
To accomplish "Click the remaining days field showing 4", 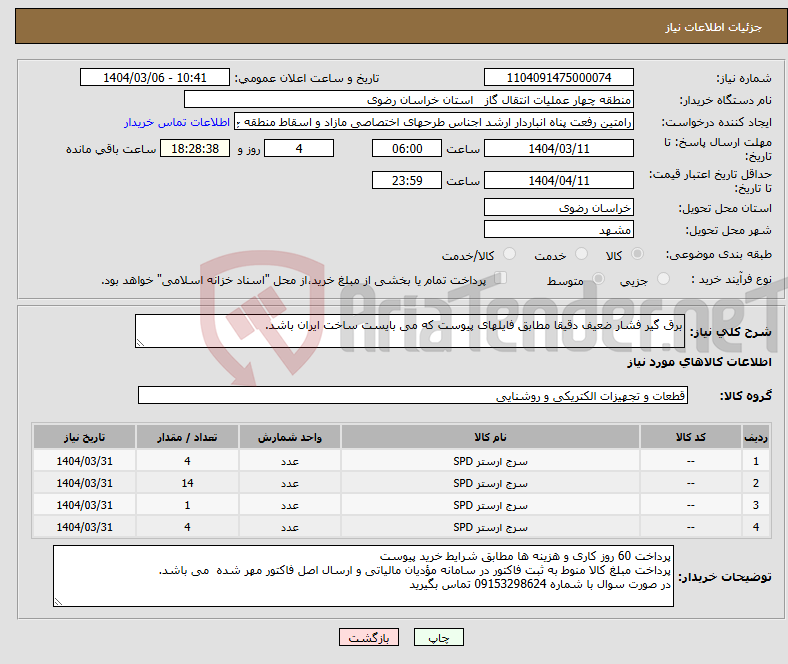I will 299,148.
